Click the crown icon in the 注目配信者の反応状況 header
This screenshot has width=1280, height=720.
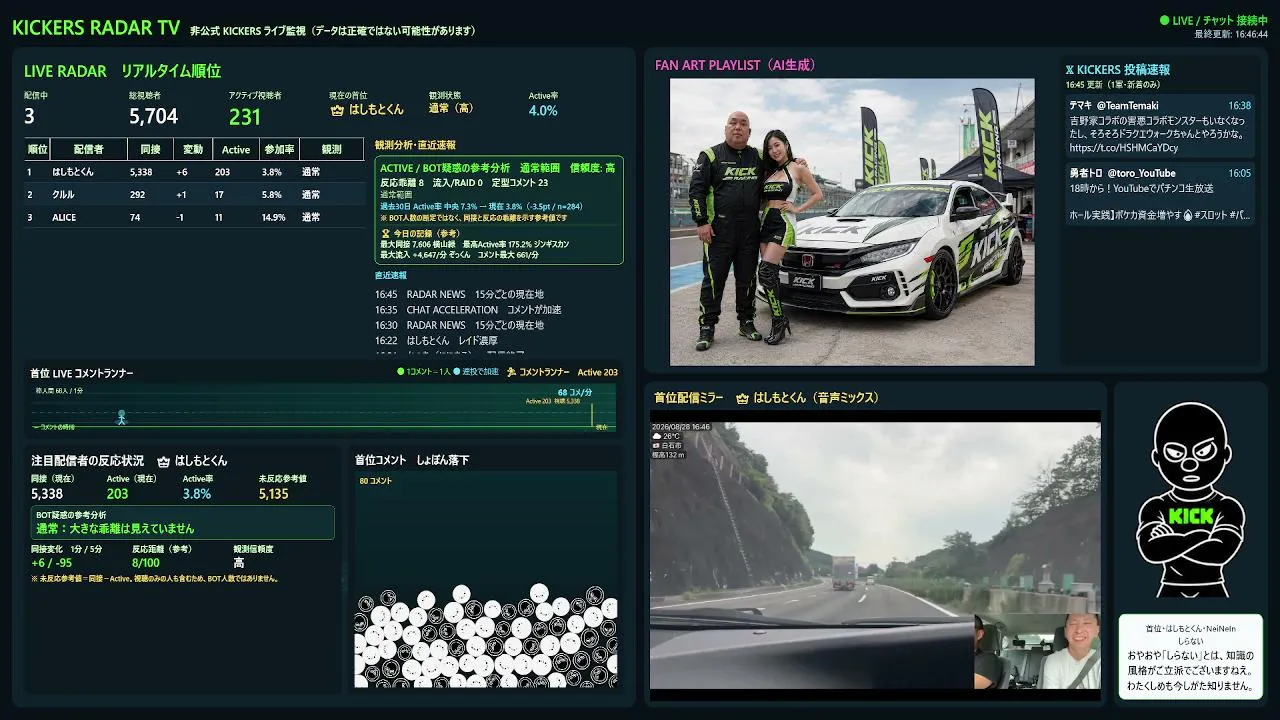(x=164, y=461)
